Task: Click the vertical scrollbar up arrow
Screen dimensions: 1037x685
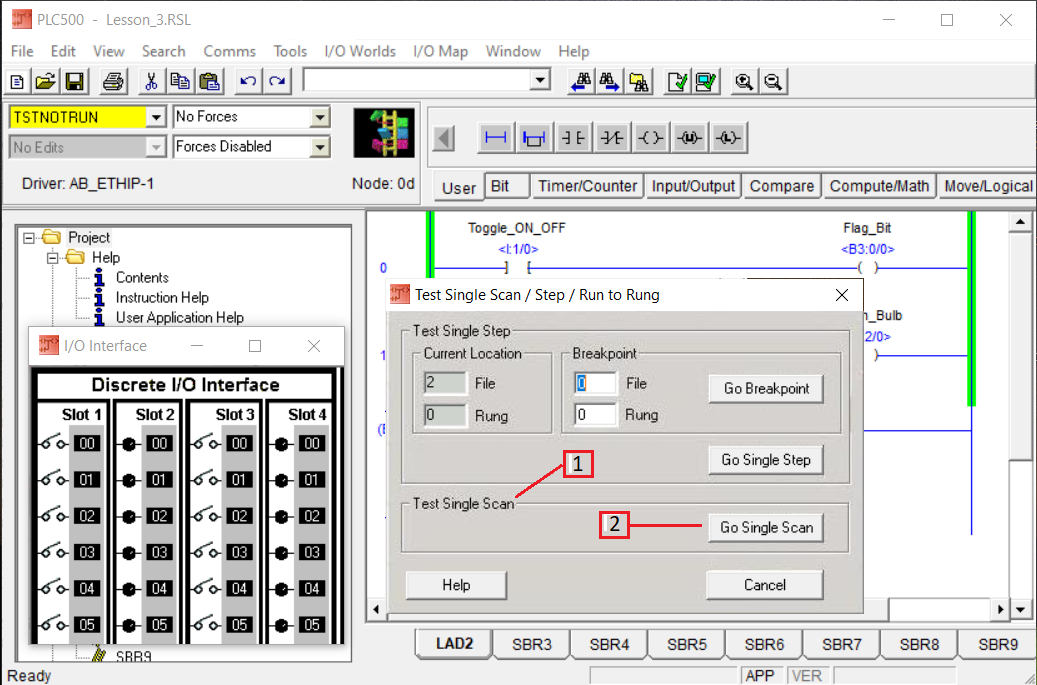Action: click(1020, 222)
